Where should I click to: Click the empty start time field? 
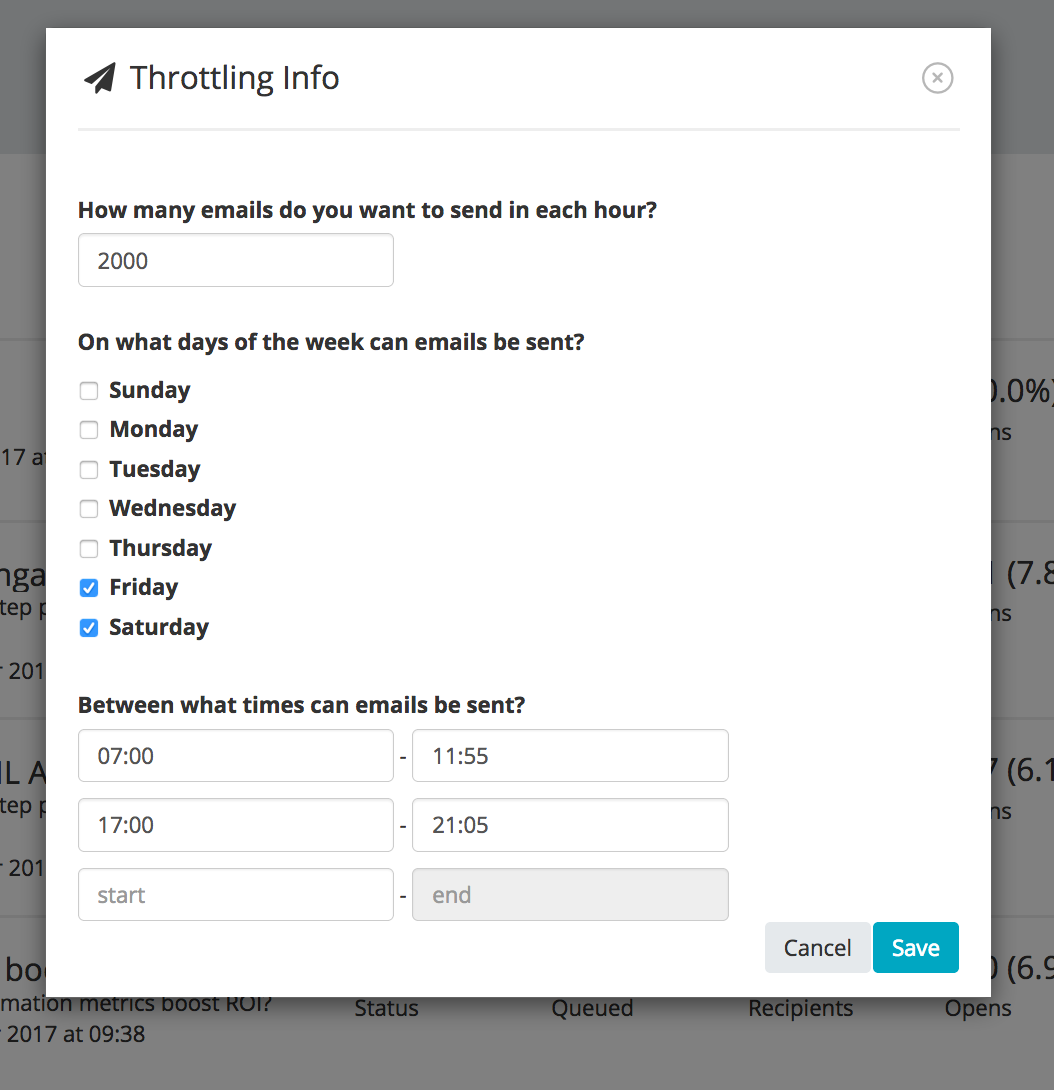tap(236, 895)
